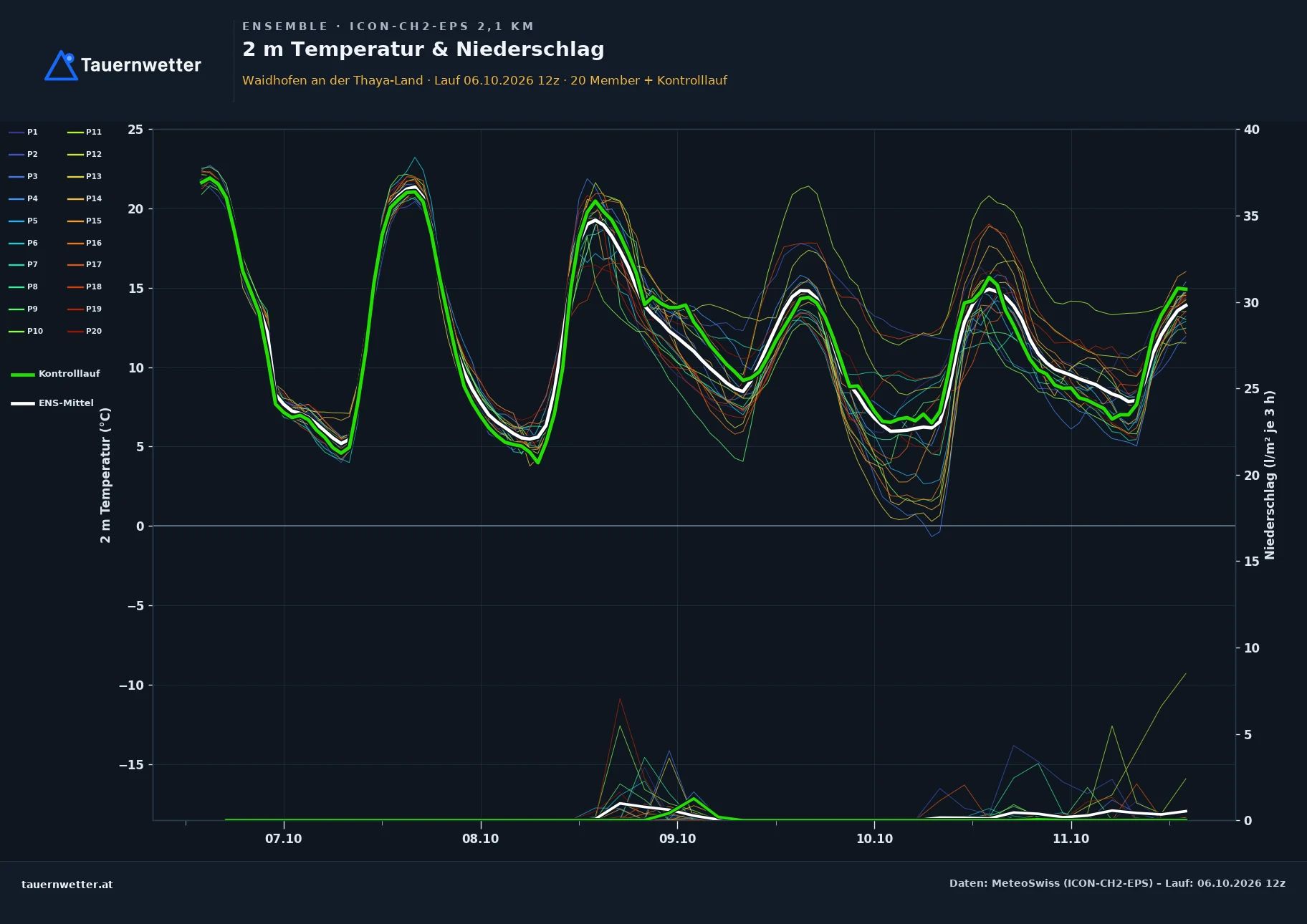Select the P1 legend entry

(24, 132)
